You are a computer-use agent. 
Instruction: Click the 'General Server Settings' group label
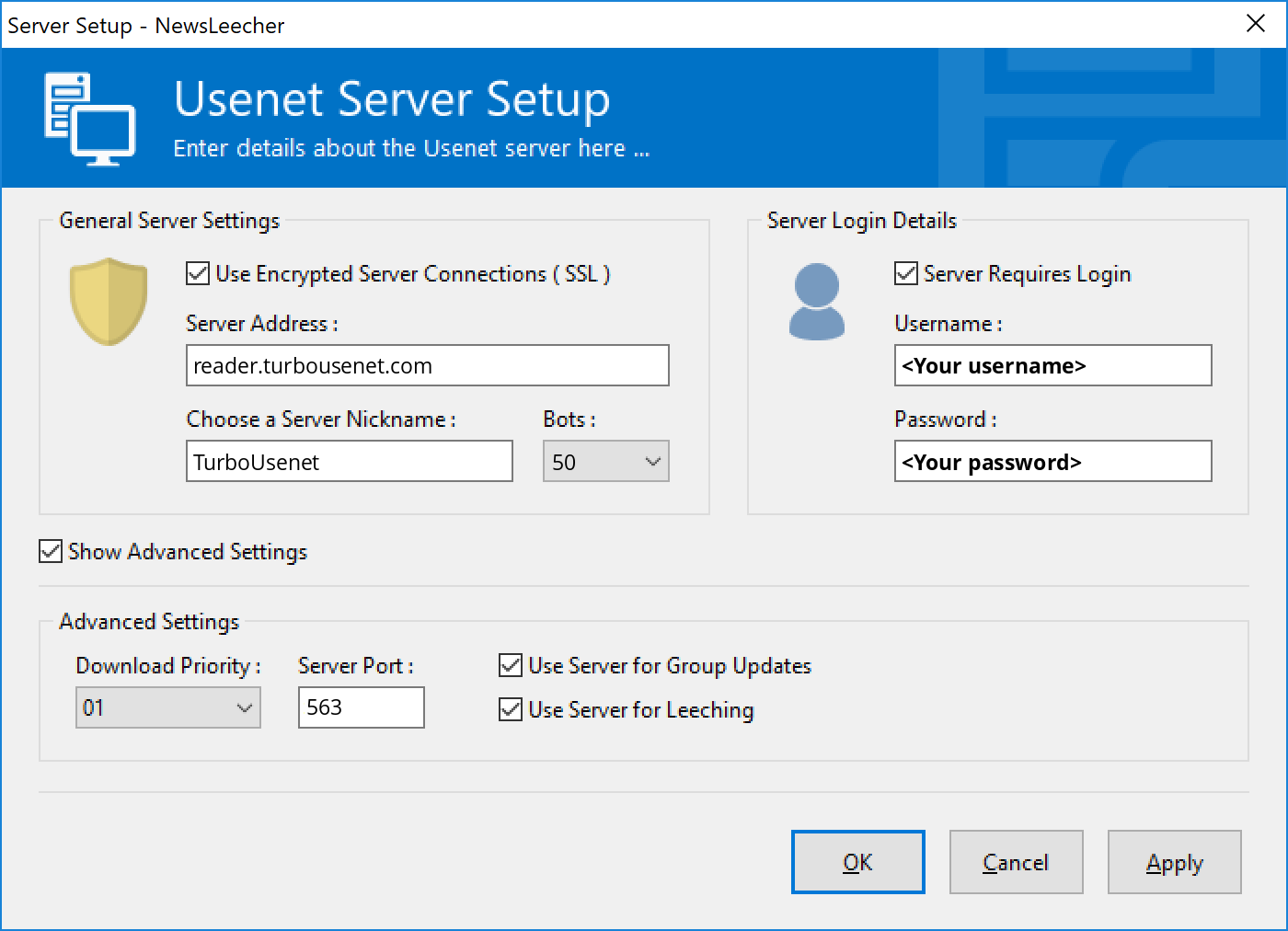click(x=169, y=221)
